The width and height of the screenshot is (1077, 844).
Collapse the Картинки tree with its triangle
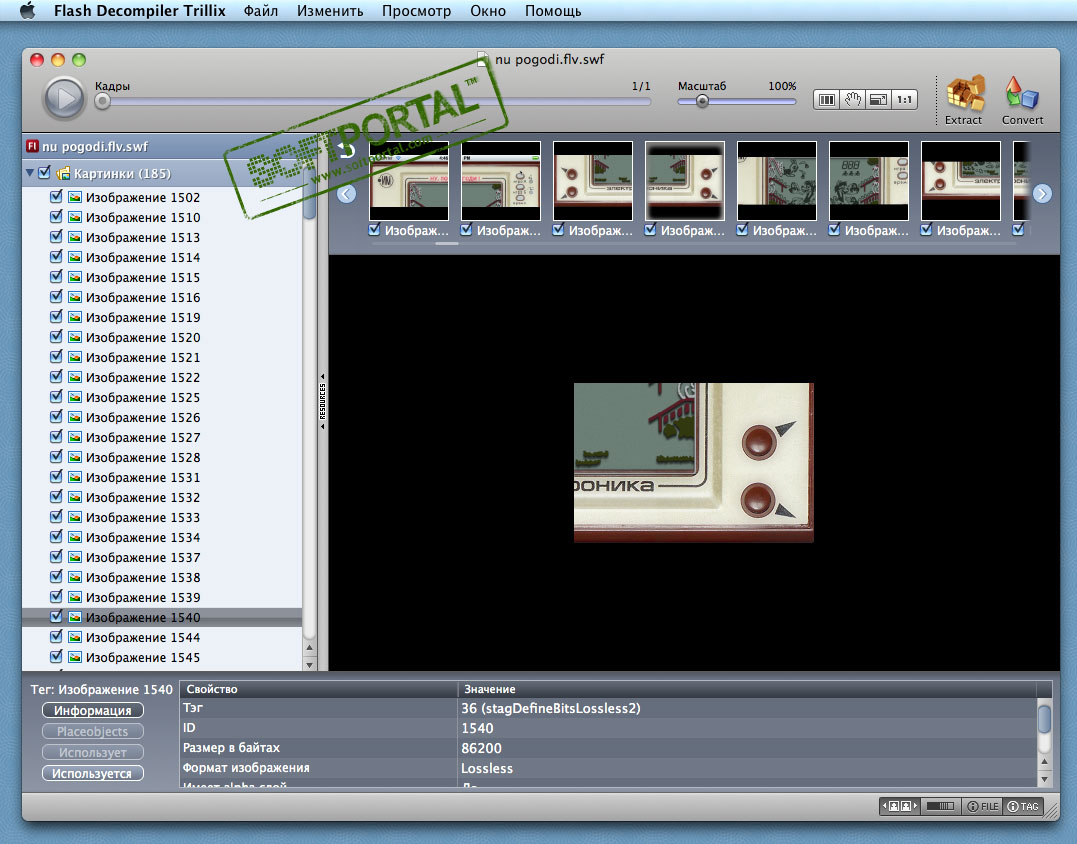(x=30, y=173)
